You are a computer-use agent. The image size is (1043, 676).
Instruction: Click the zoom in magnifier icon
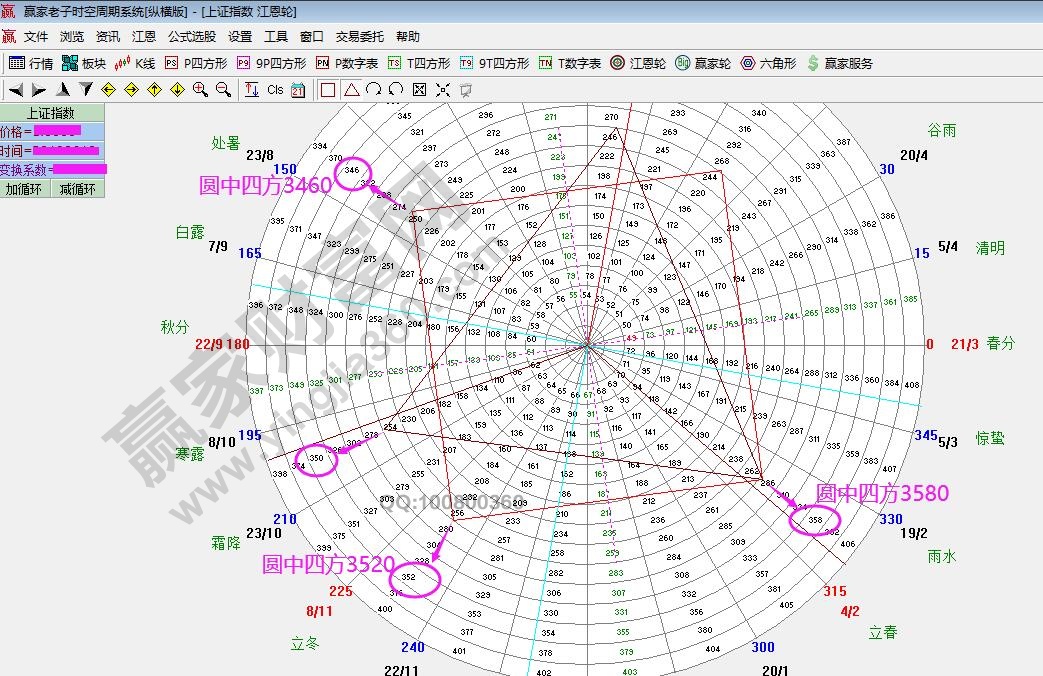200,90
